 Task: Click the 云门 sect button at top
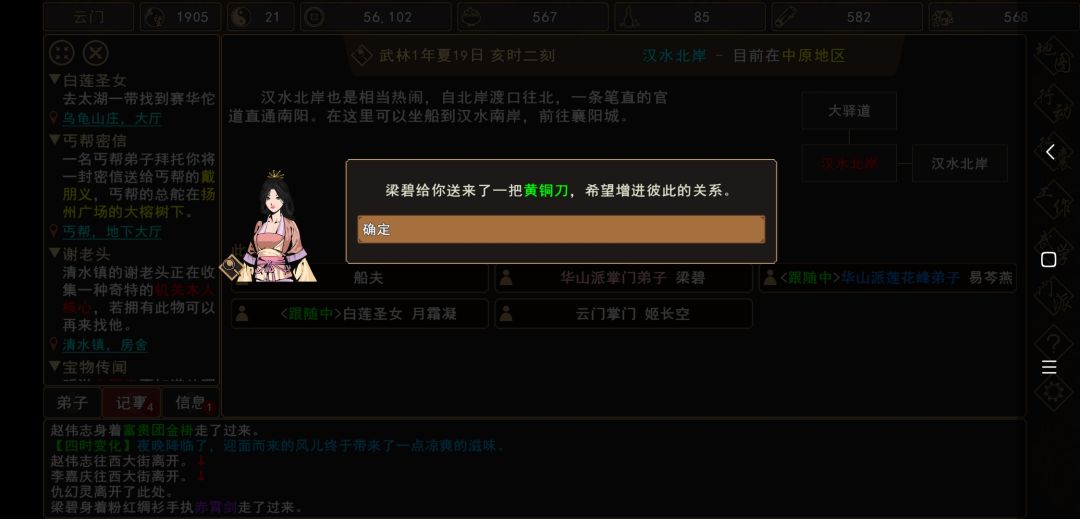click(x=89, y=17)
